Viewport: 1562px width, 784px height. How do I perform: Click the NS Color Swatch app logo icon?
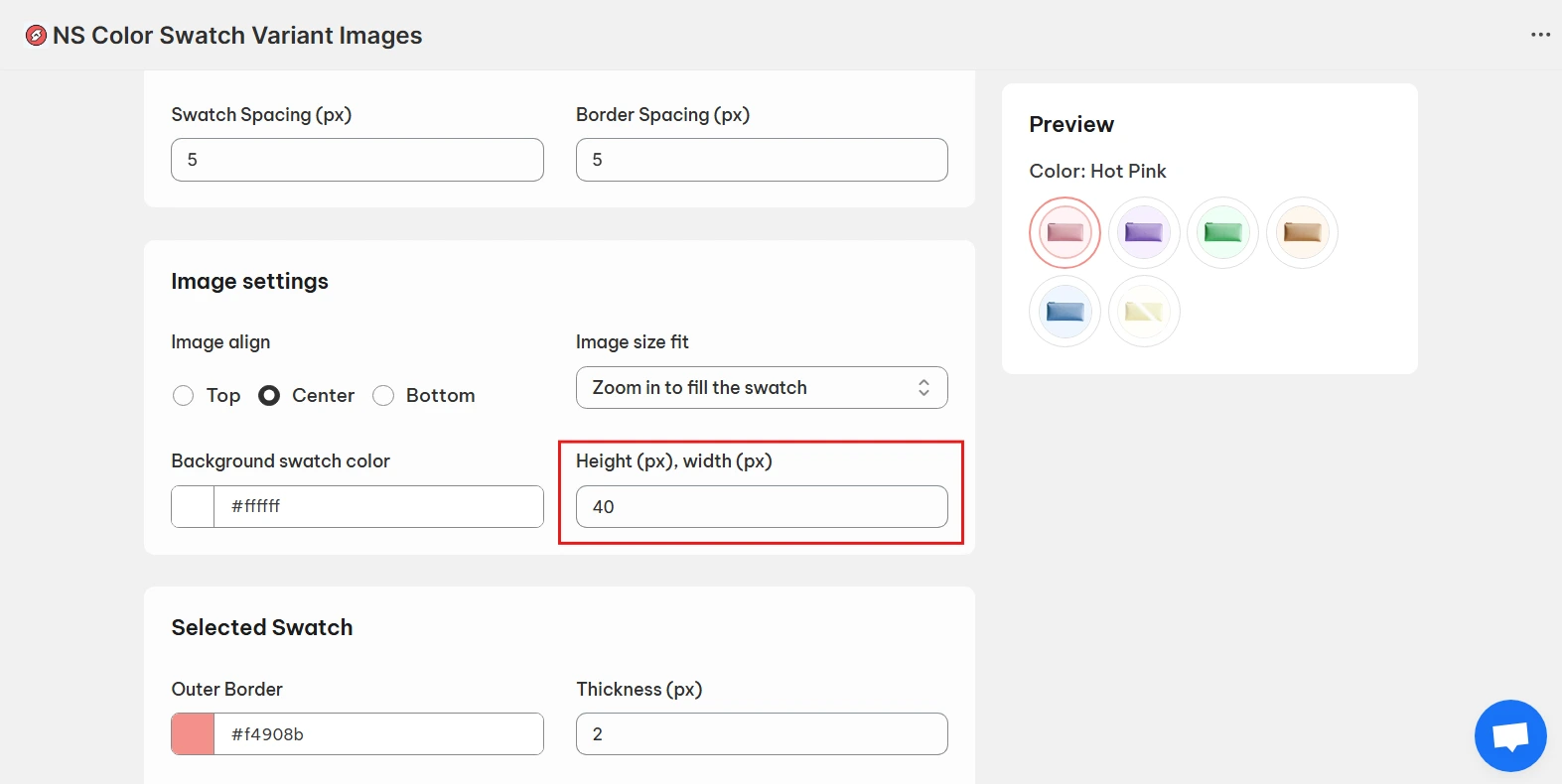click(x=36, y=36)
